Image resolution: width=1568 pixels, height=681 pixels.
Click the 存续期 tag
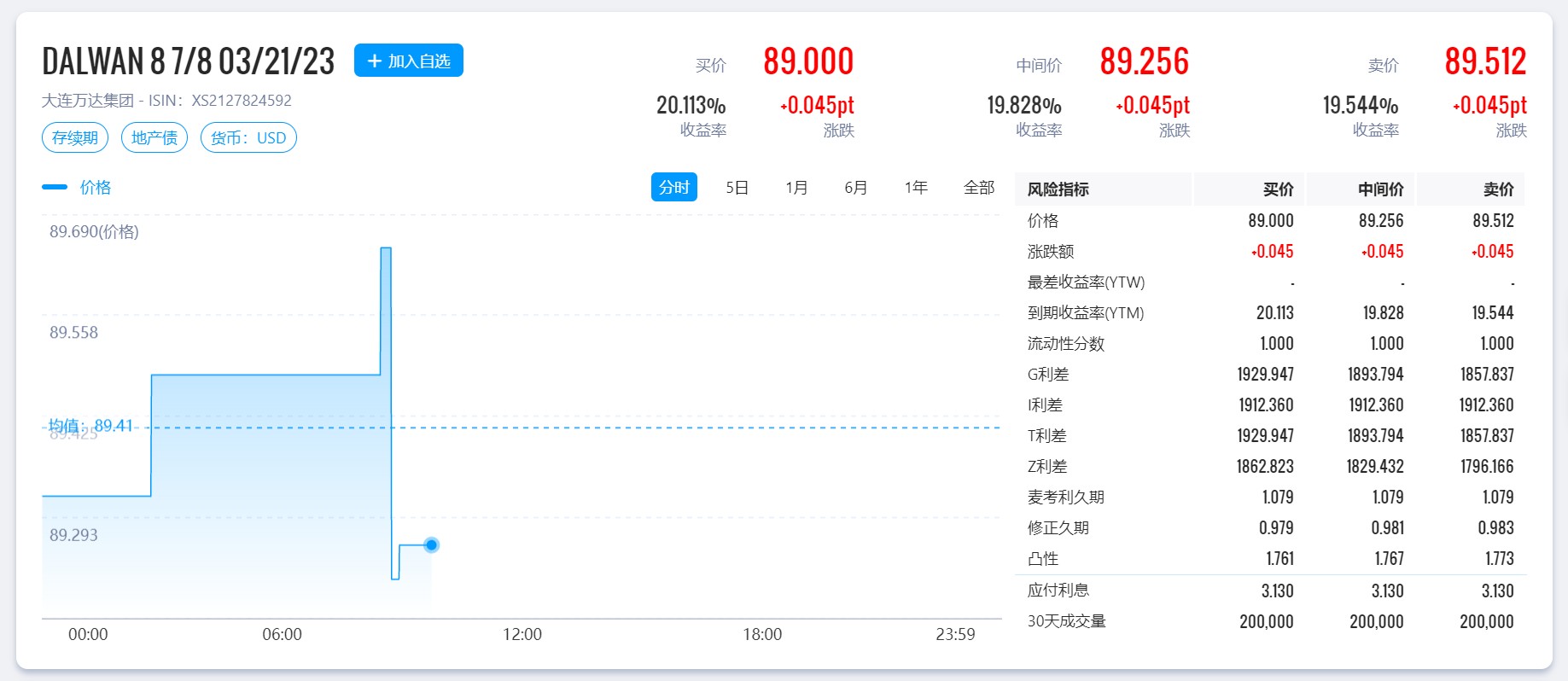click(x=75, y=137)
